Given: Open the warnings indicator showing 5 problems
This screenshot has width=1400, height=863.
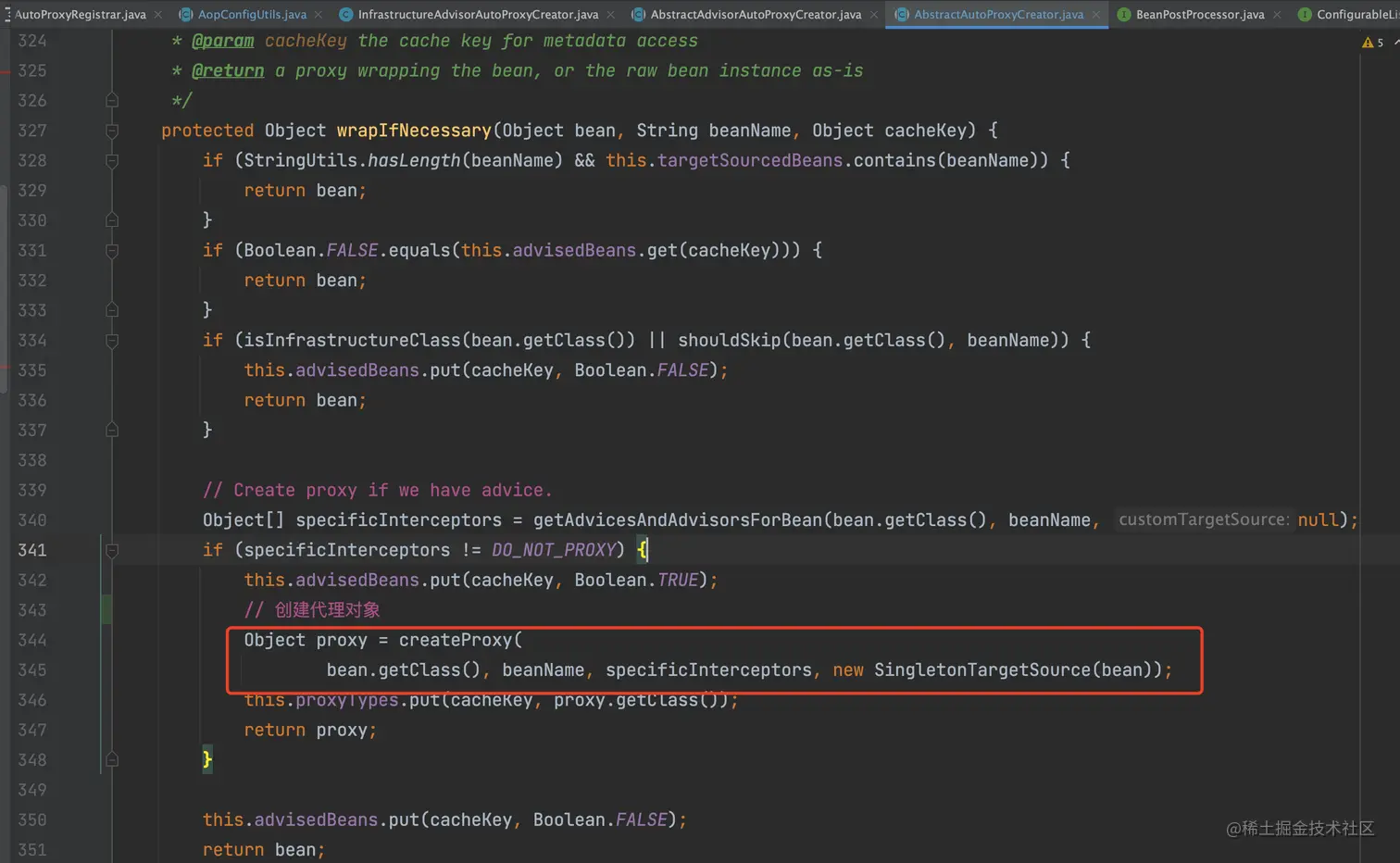Looking at the screenshot, I should [1373, 43].
